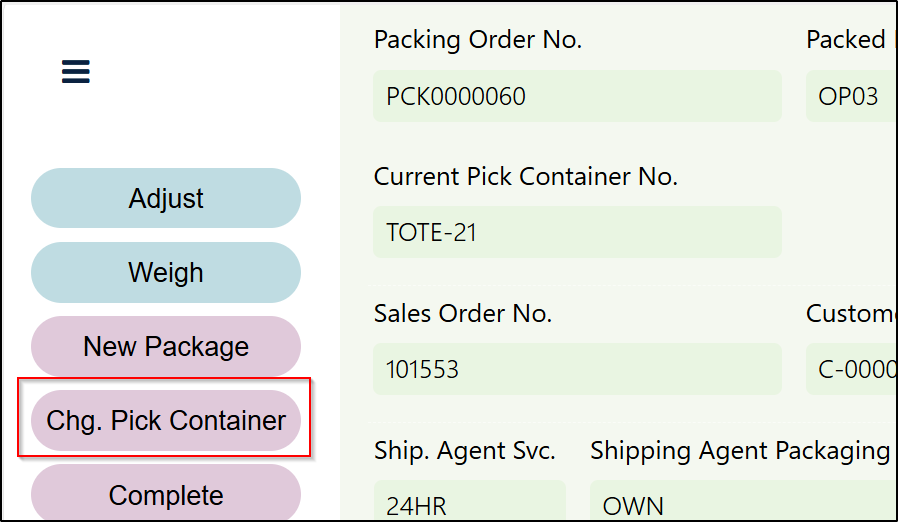The height and width of the screenshot is (522, 898).
Task: Click the Customer label text
Action: pyautogui.click(x=849, y=313)
